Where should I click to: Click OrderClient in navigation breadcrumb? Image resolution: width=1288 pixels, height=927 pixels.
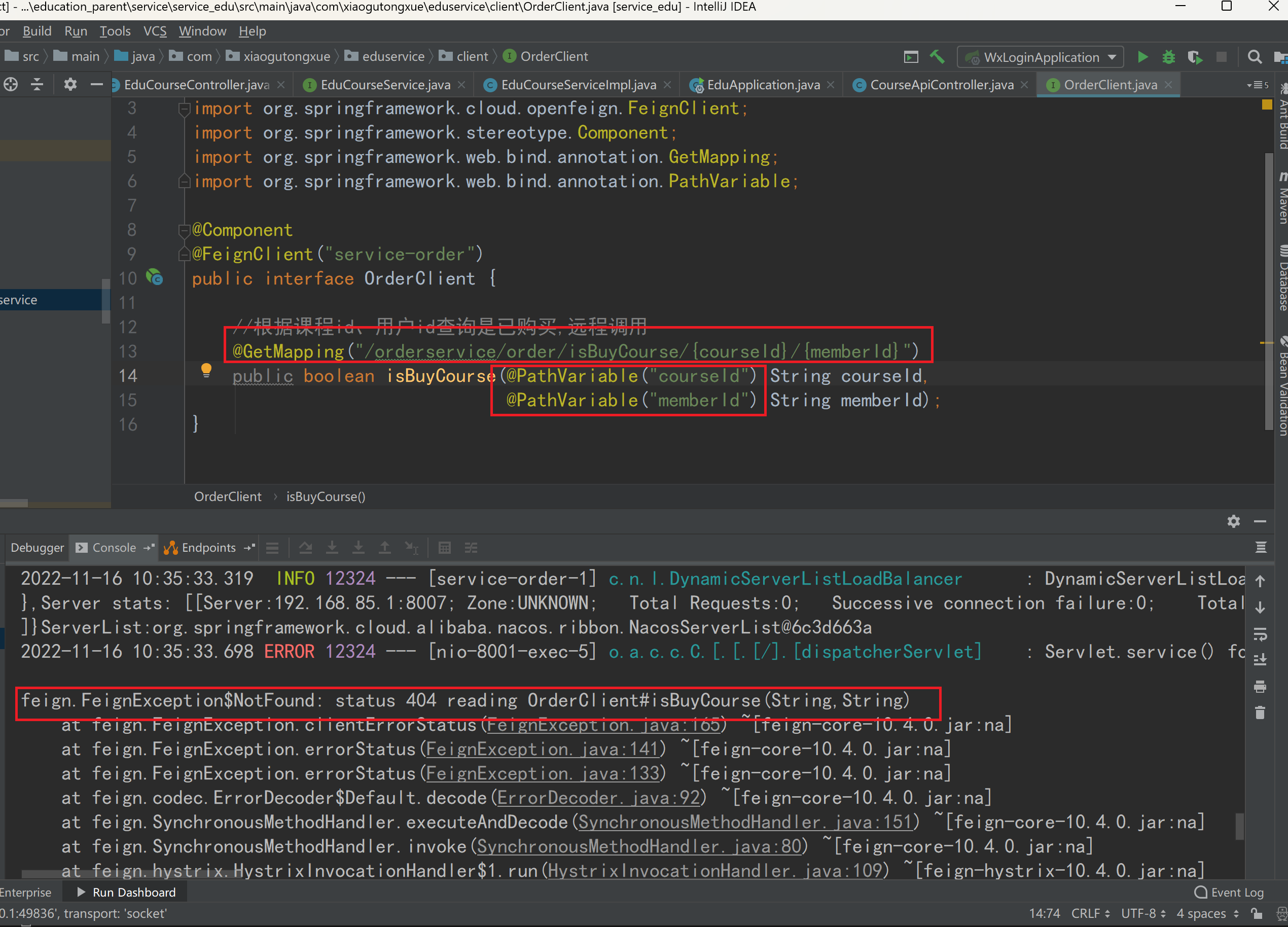[545, 57]
